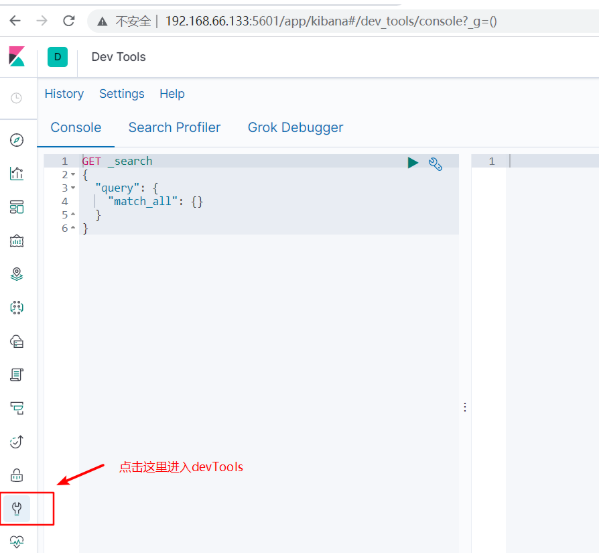Click the browser address bar URL

click(331, 21)
